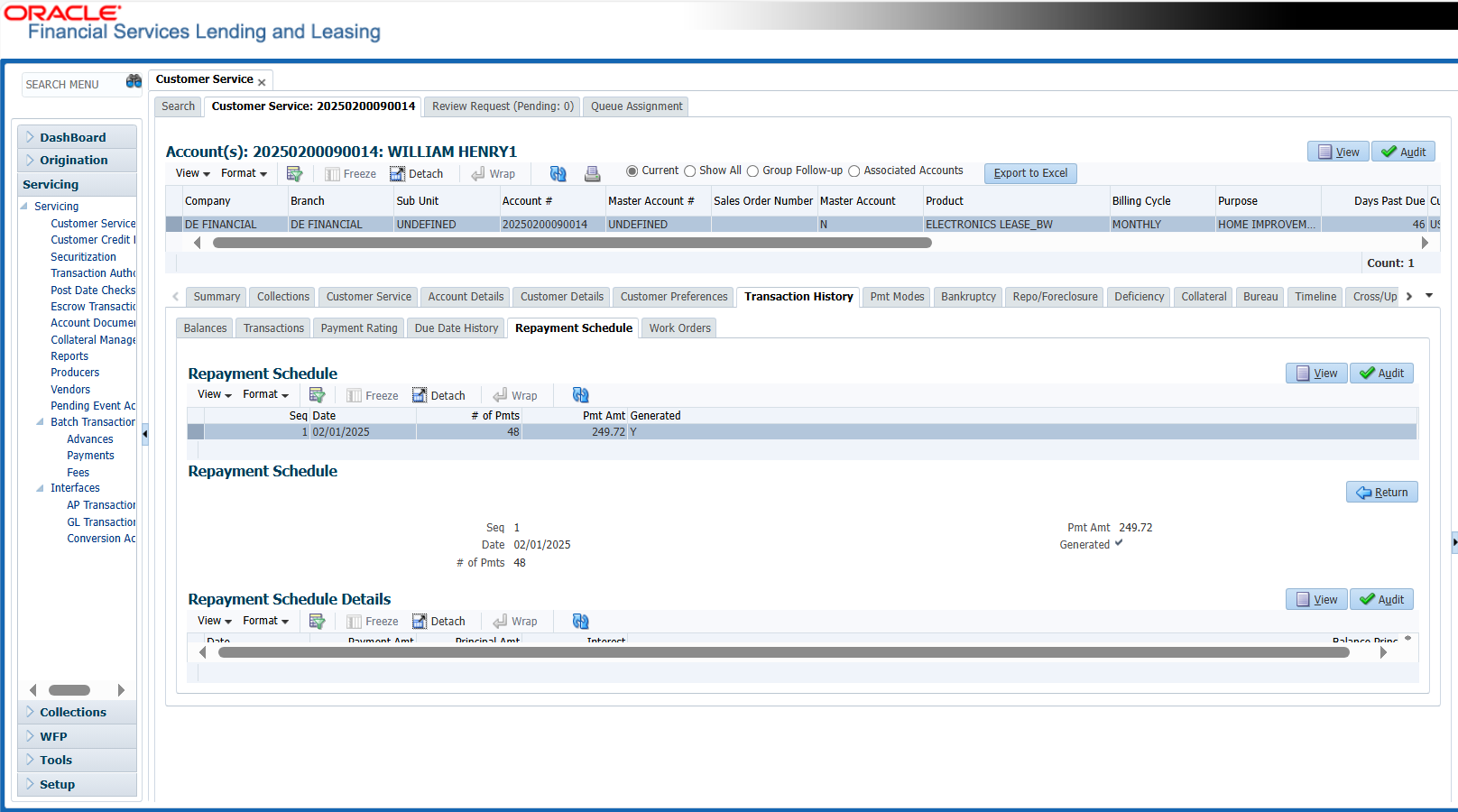Click Repayment Schedule Details horizontal scrollbar
This screenshot has width=1458, height=812.
click(784, 652)
